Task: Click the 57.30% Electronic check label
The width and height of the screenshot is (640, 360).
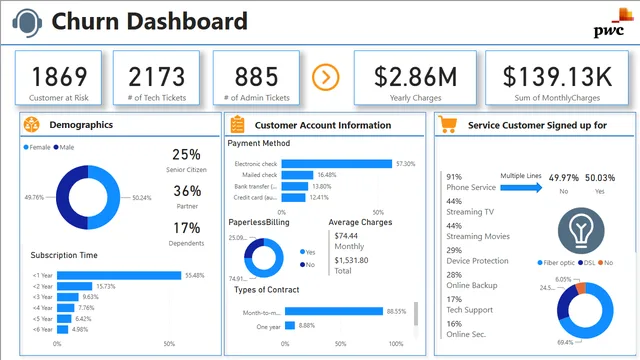Action: pos(406,164)
